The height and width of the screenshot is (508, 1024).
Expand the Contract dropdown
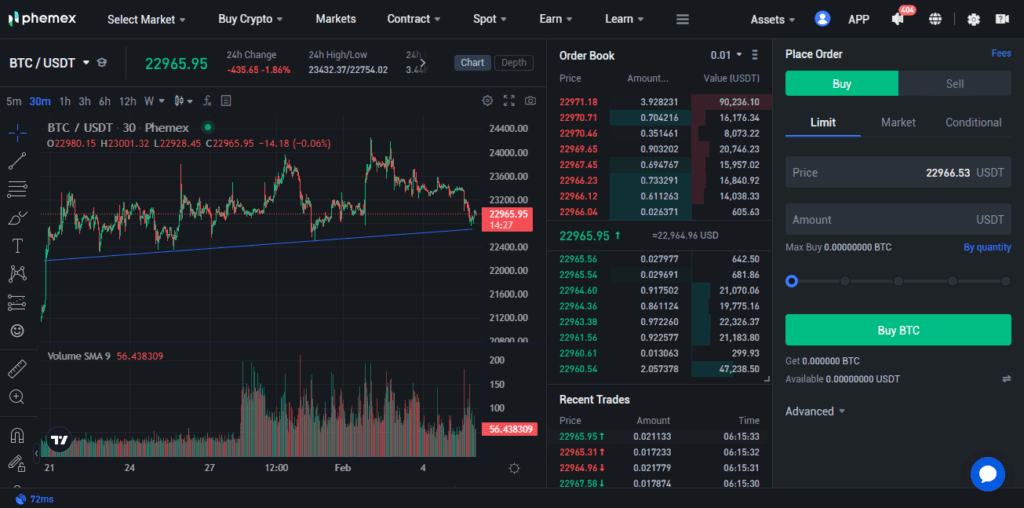click(414, 19)
